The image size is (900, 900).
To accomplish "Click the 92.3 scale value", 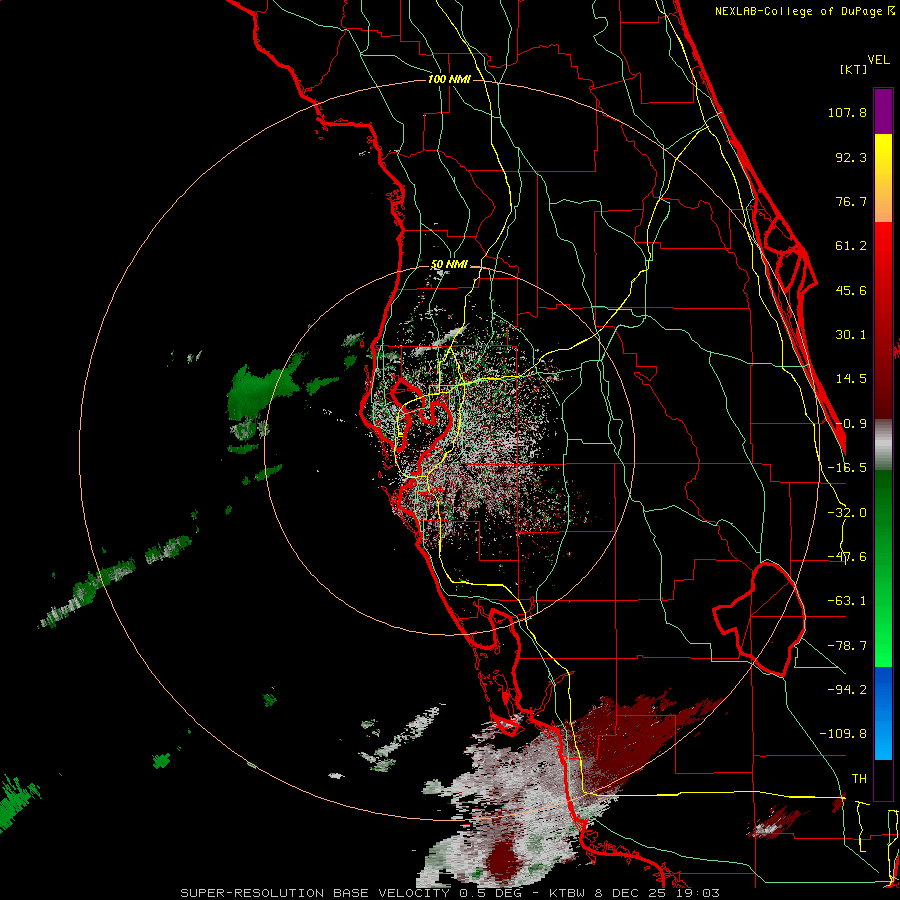I will tap(851, 157).
